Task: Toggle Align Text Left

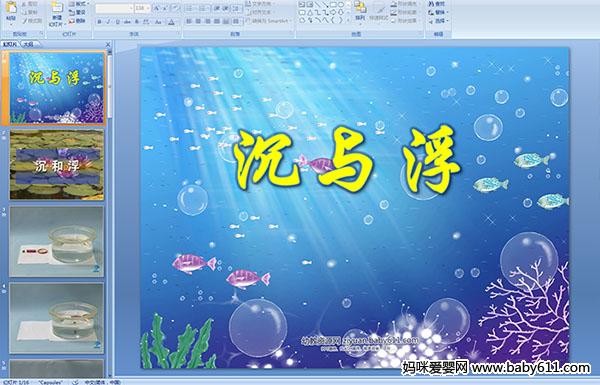Action: pyautogui.click(x=189, y=21)
